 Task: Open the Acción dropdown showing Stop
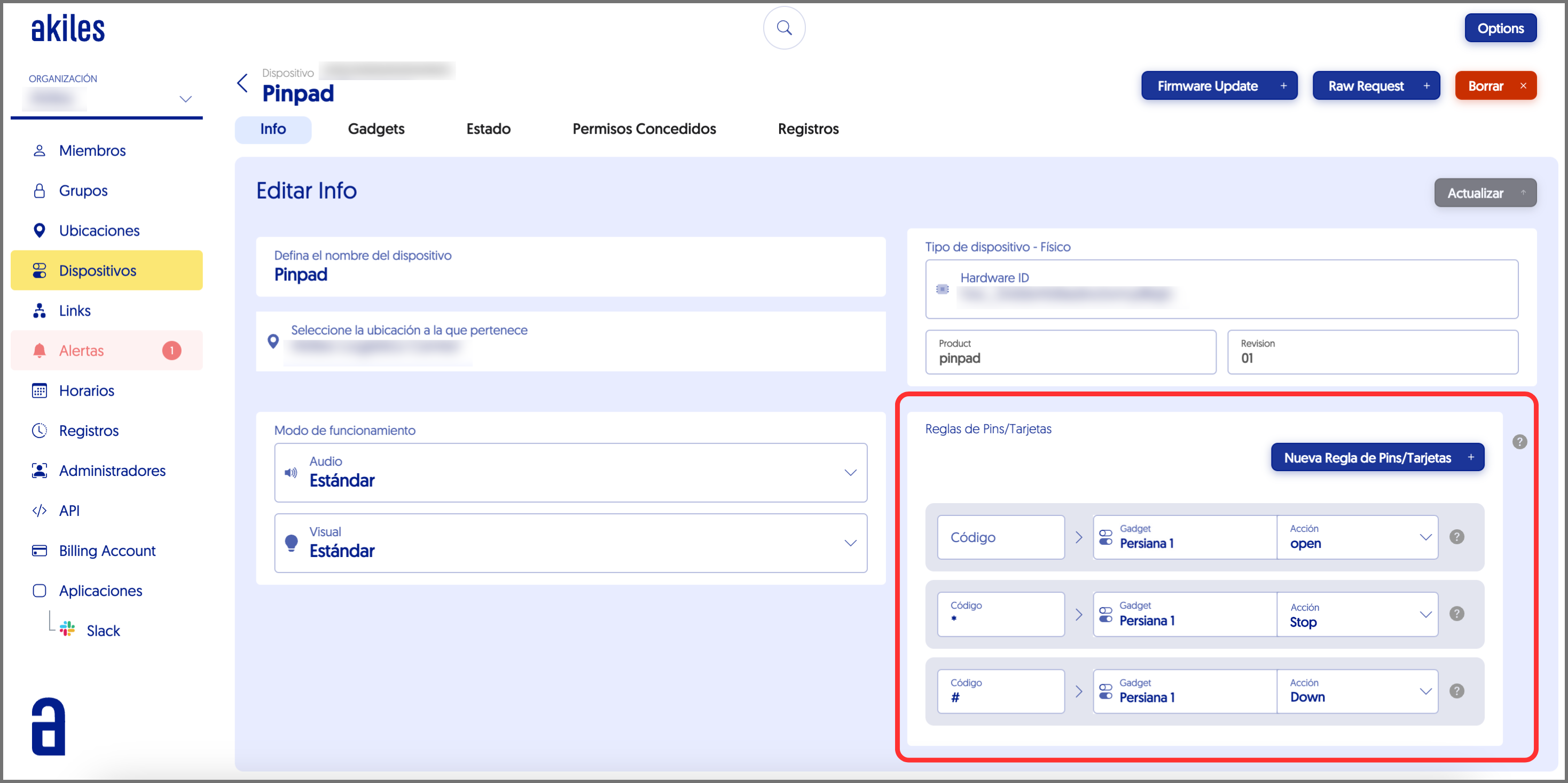(1358, 614)
